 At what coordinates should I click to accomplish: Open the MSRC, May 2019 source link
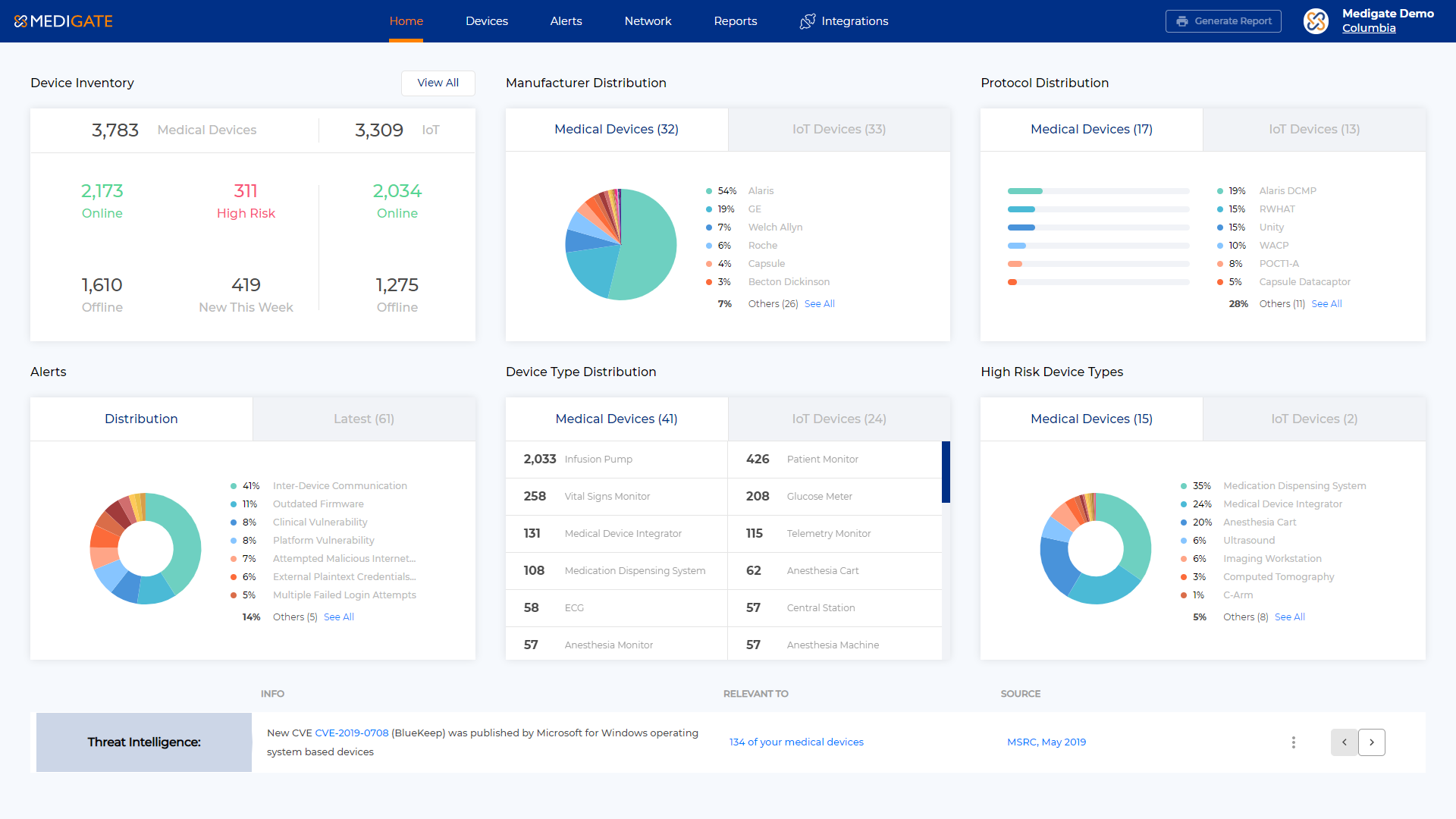(1046, 742)
